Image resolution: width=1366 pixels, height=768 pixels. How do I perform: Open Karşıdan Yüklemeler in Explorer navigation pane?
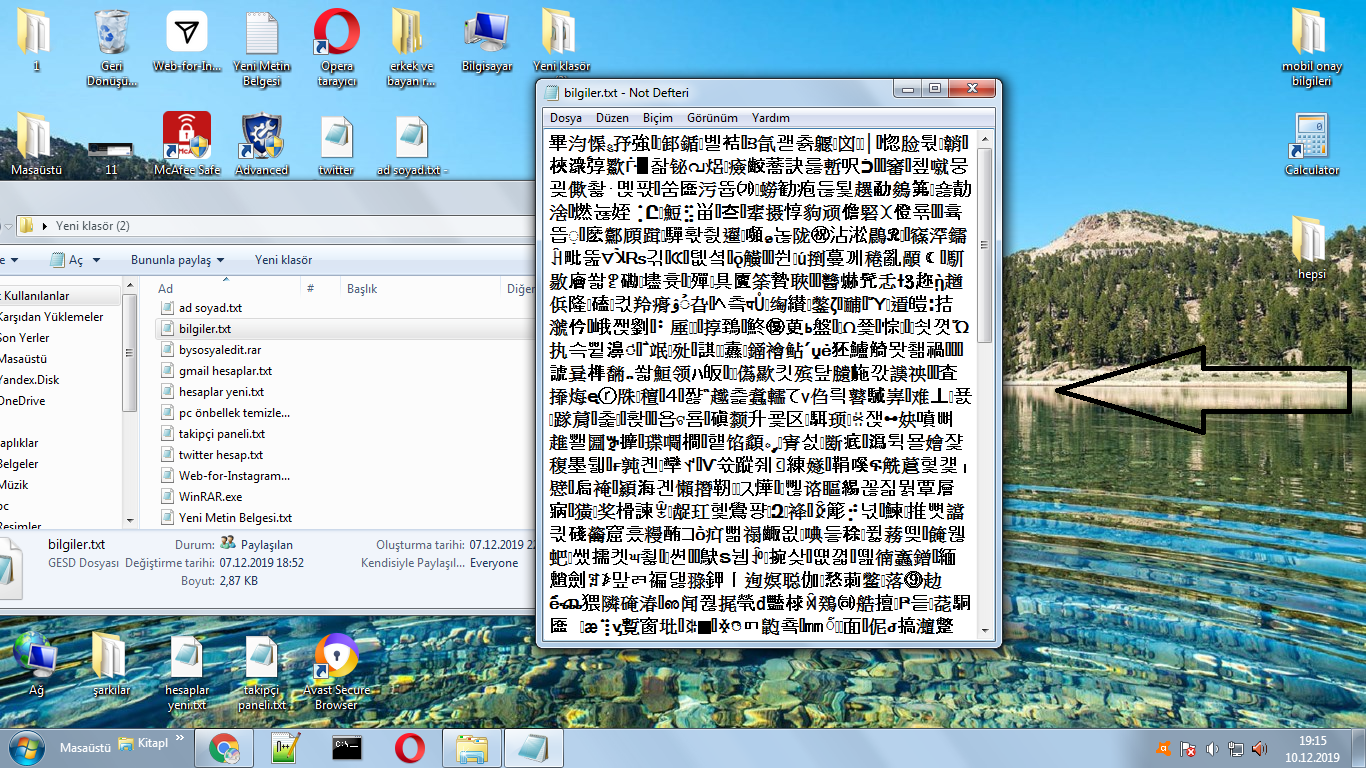click(51, 317)
